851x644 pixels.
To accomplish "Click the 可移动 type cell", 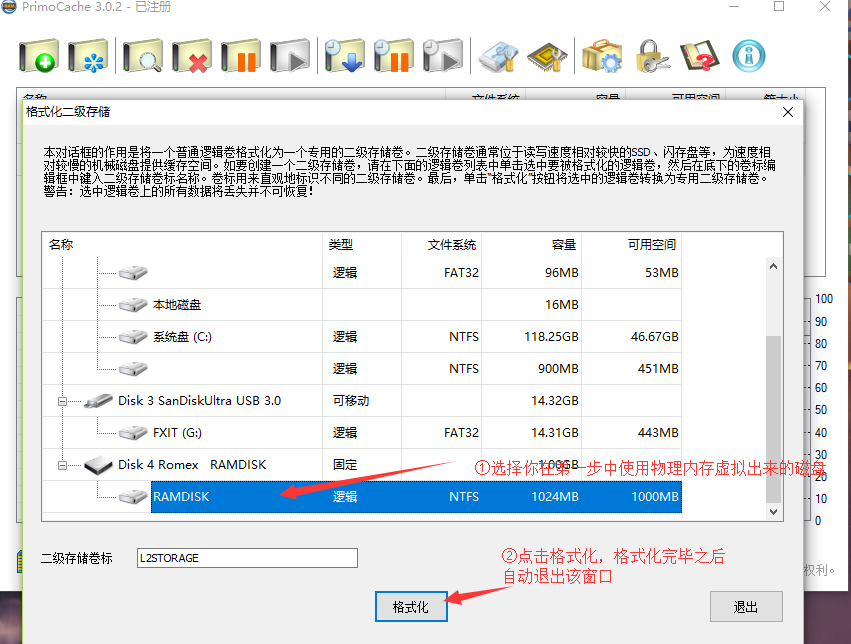I will click(351, 401).
